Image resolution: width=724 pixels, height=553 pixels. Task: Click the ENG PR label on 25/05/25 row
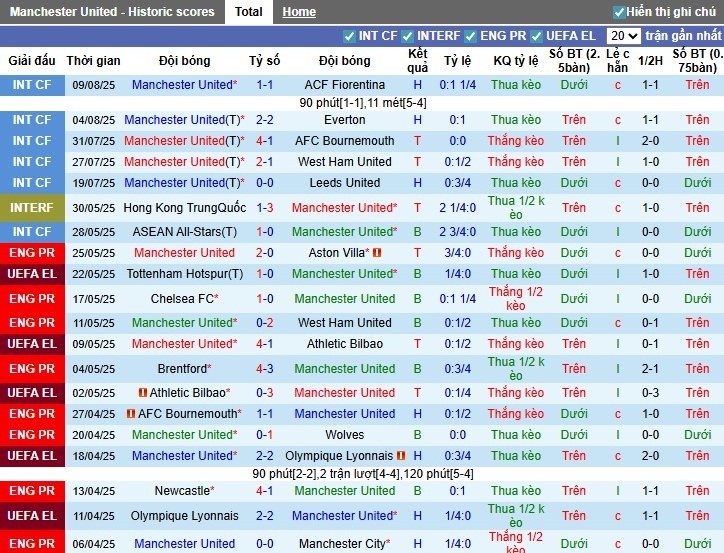pyautogui.click(x=32, y=252)
